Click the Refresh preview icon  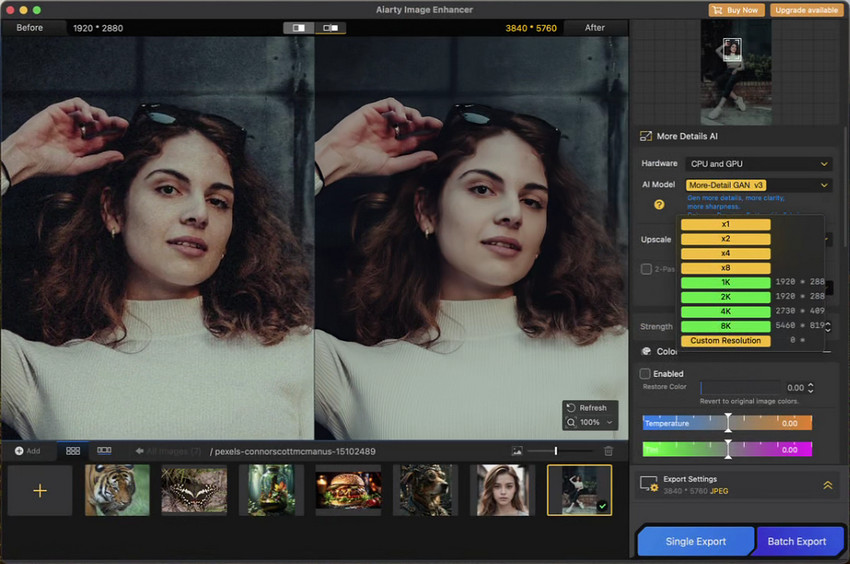click(x=571, y=407)
